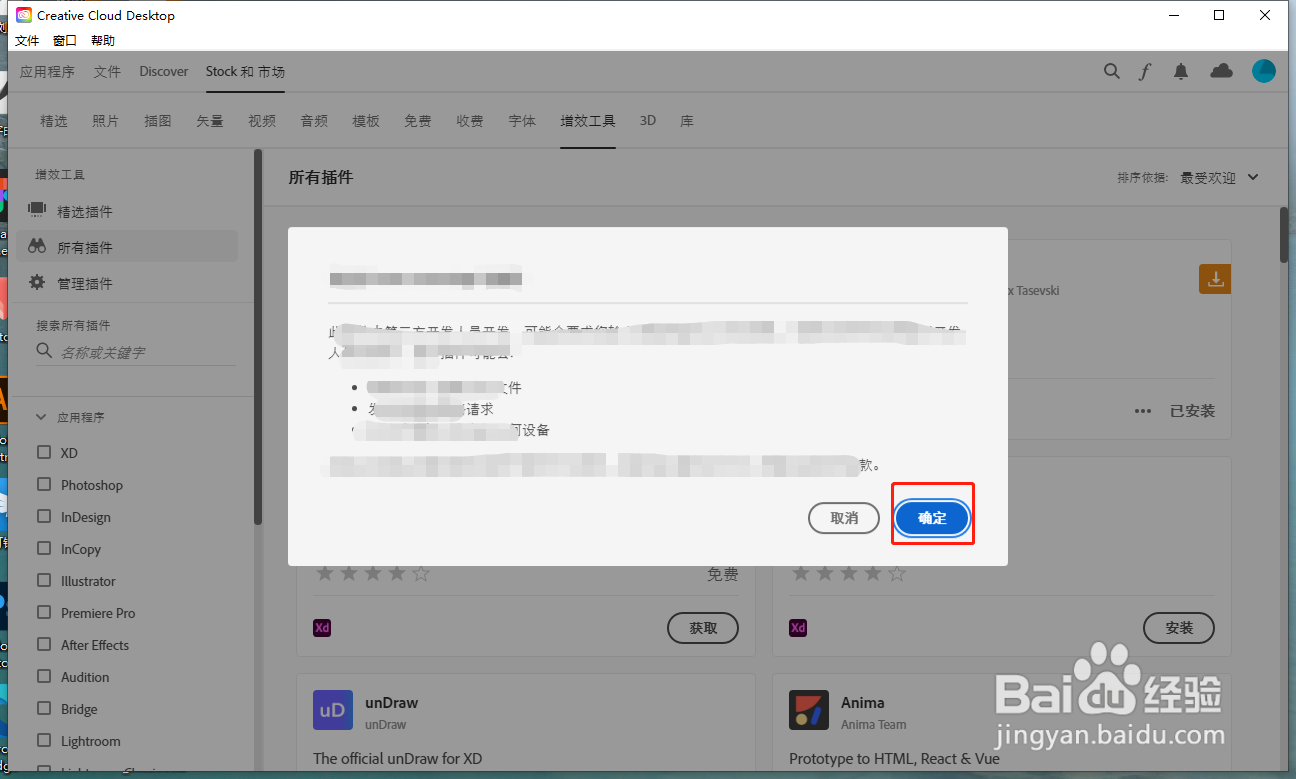1296x779 pixels.
Task: Open the 矢量 category tab
Action: (x=210, y=121)
